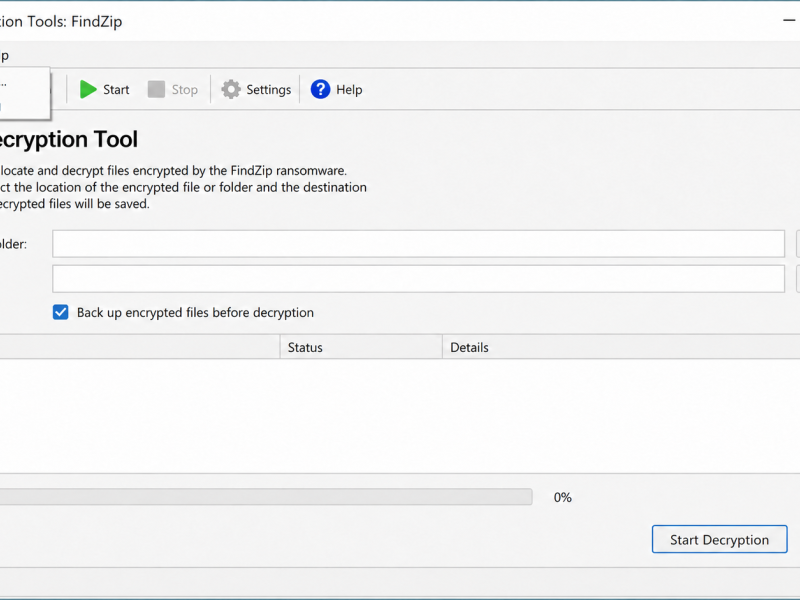Click the 0% progress label
Screen dimensions: 800x600
tap(562, 497)
